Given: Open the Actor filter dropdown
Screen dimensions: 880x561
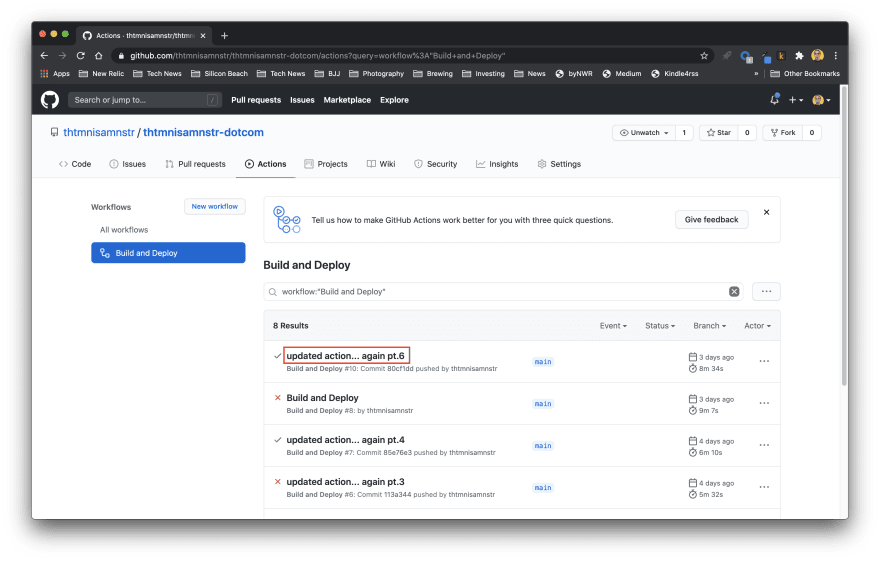Looking at the screenshot, I should (757, 326).
